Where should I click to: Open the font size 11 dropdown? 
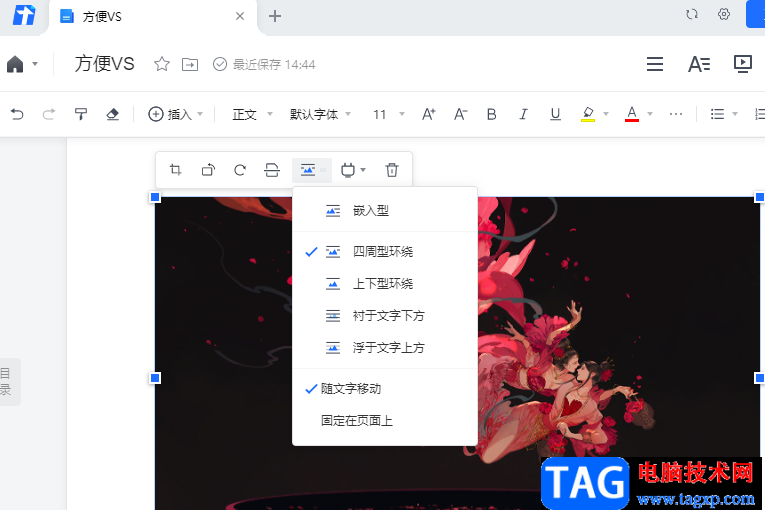click(389, 114)
